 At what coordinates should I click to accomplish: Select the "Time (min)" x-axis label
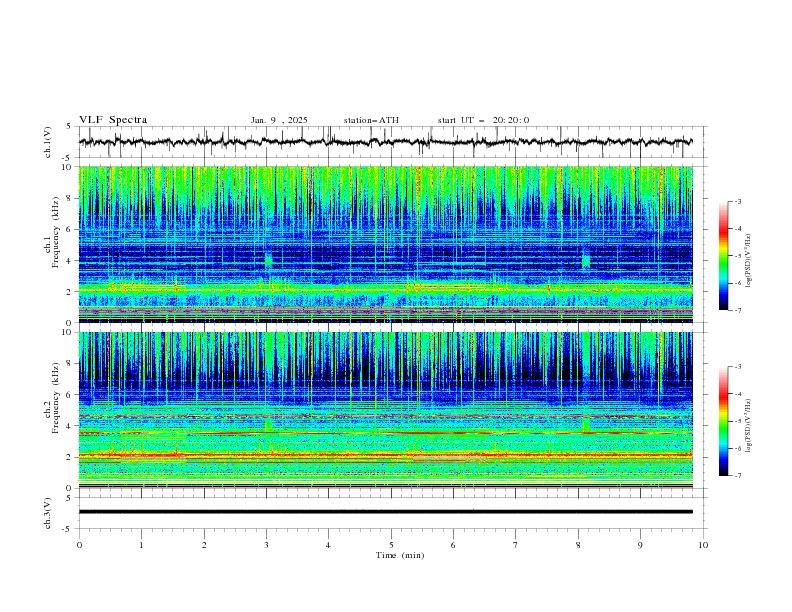point(400,555)
